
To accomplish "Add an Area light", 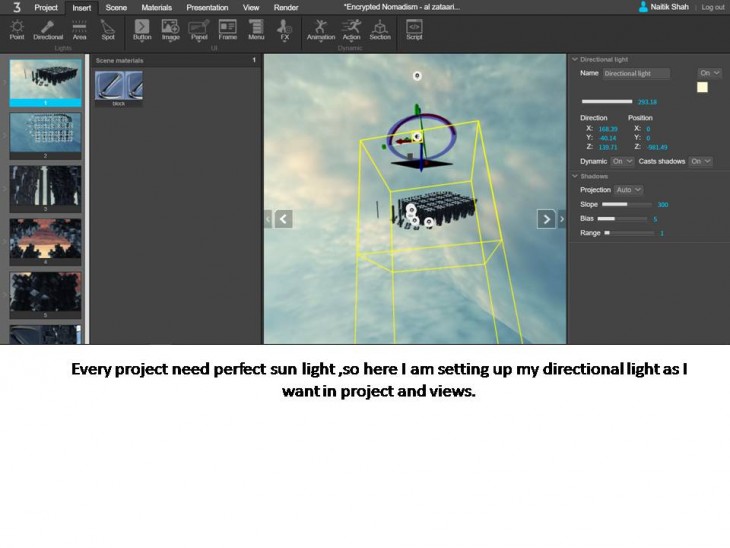I will [x=79, y=28].
